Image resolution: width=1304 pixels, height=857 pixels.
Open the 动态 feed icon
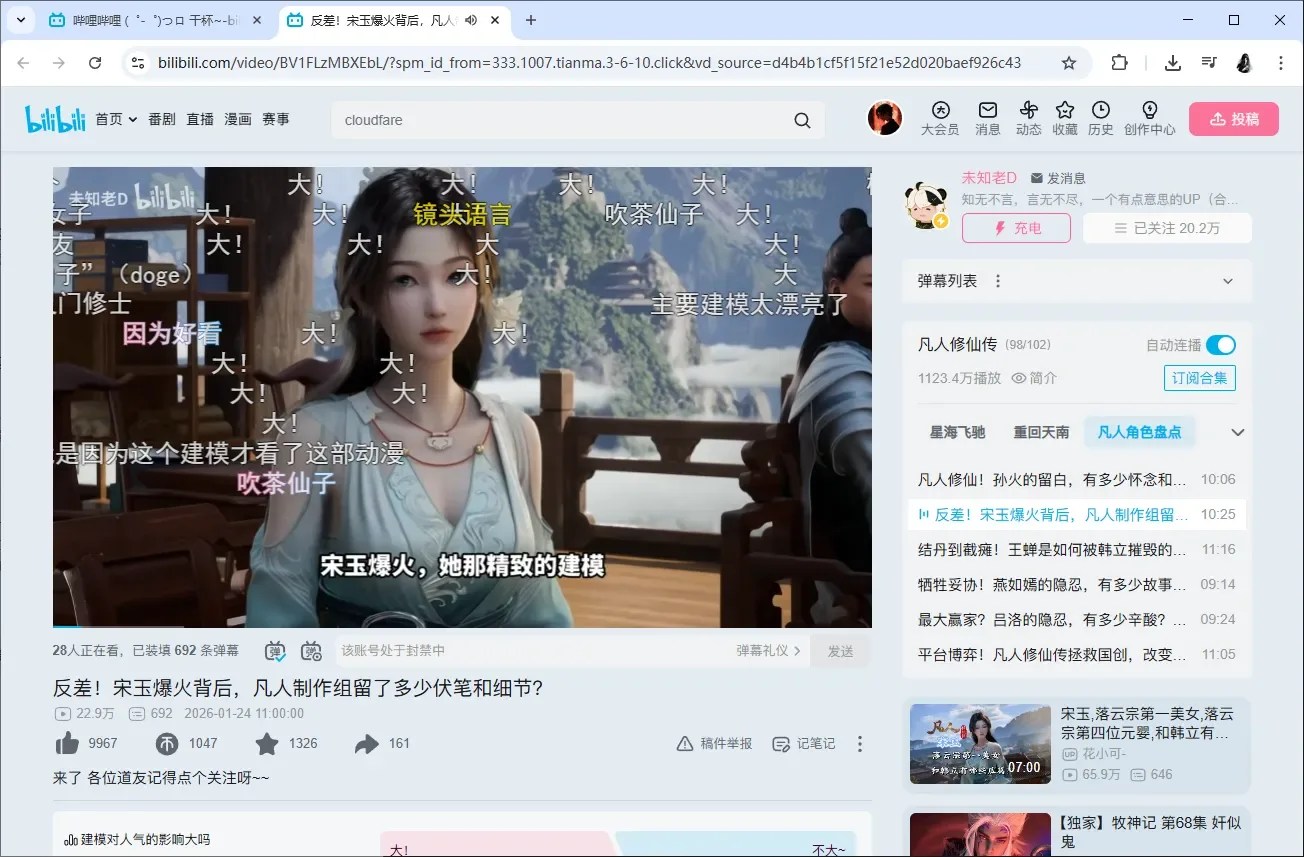click(x=1029, y=118)
